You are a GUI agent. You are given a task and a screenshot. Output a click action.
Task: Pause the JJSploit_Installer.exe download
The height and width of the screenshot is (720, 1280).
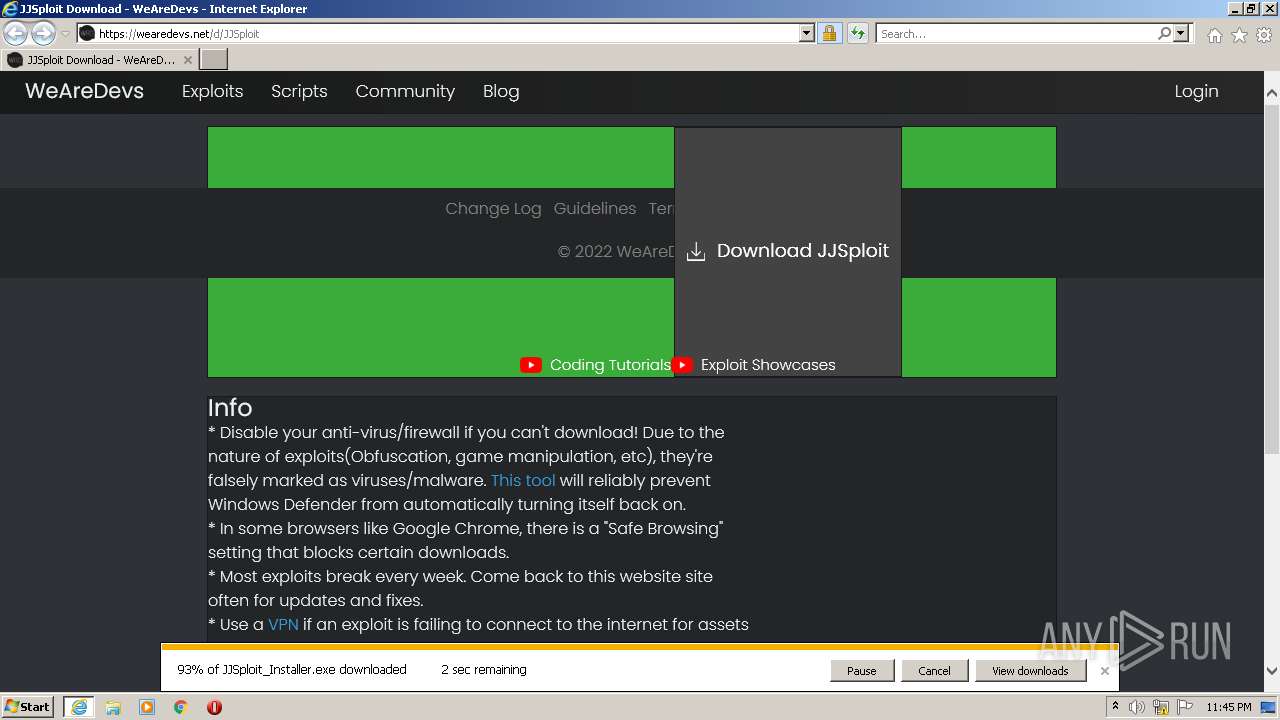[862, 671]
